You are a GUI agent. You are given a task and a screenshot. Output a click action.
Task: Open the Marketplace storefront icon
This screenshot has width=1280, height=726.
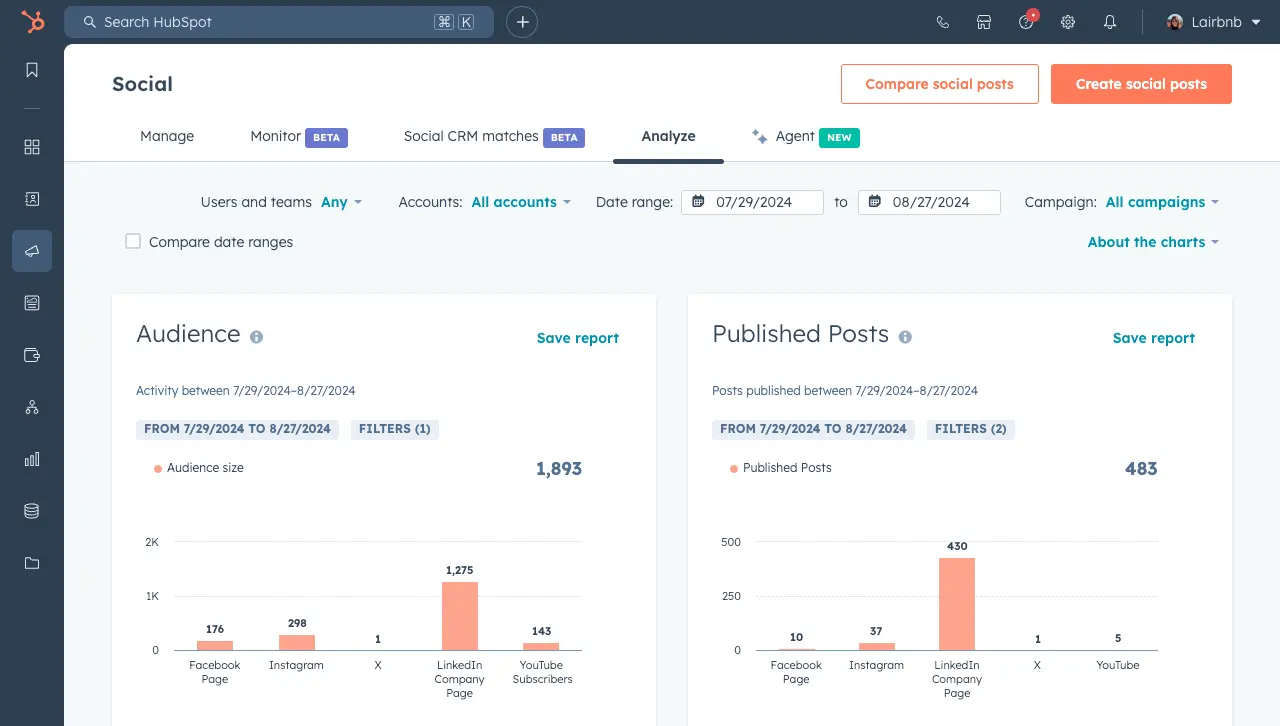coord(984,22)
